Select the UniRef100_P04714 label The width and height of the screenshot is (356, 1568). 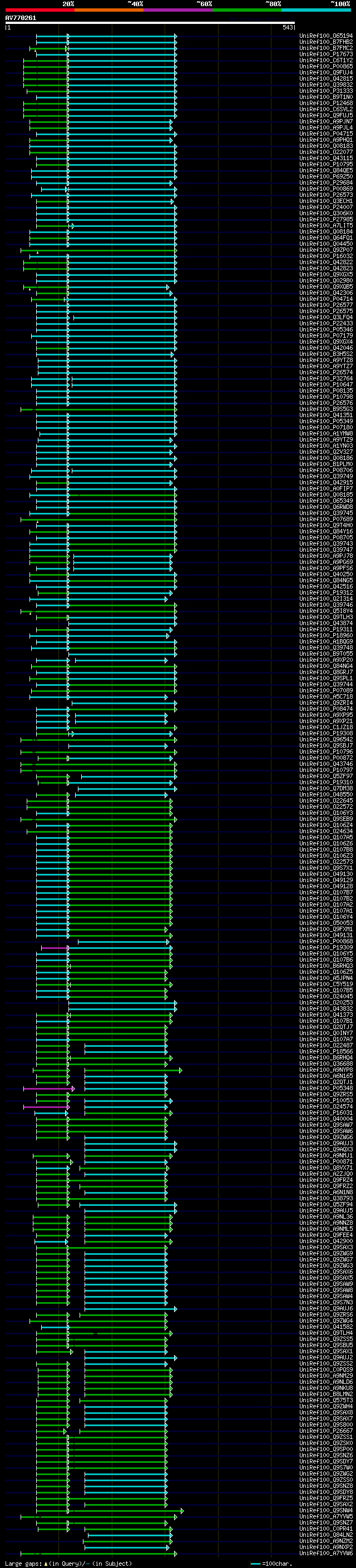point(325,299)
